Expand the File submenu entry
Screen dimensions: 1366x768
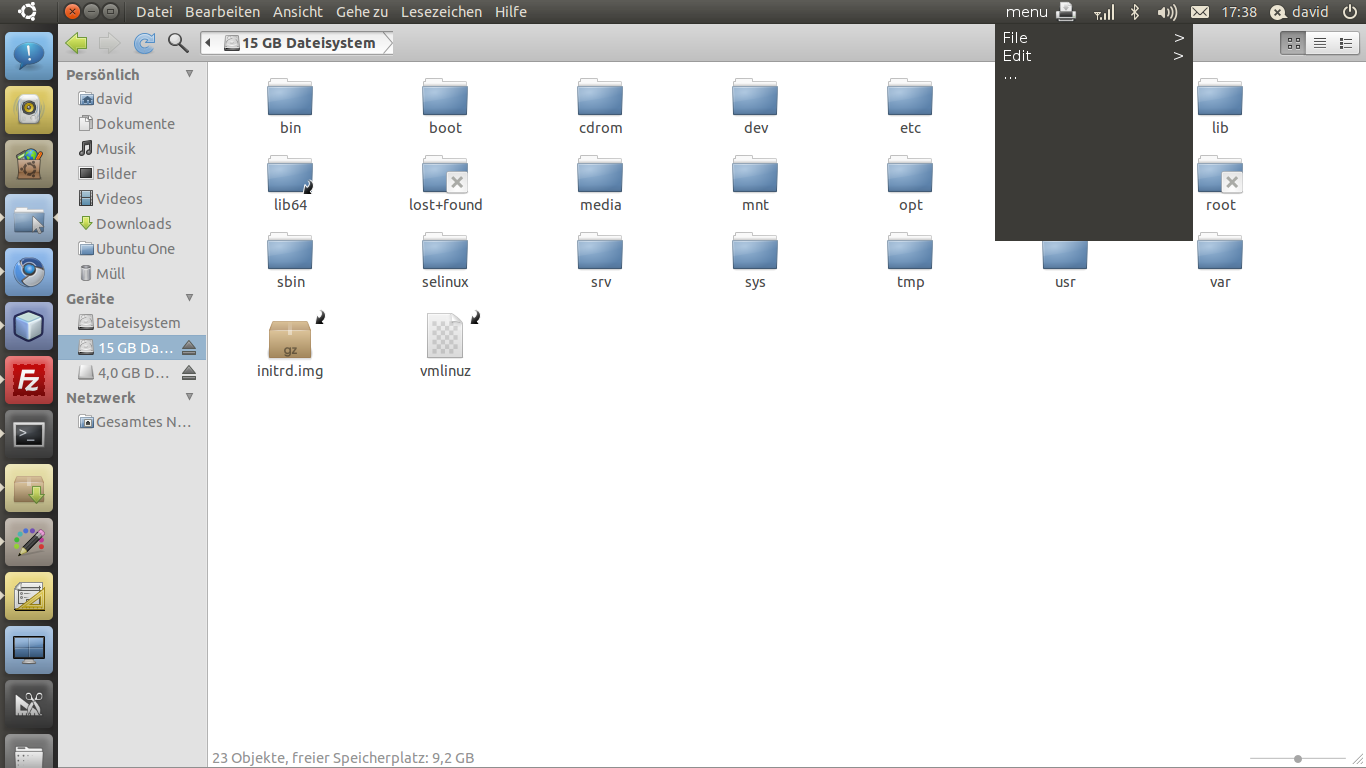1093,38
